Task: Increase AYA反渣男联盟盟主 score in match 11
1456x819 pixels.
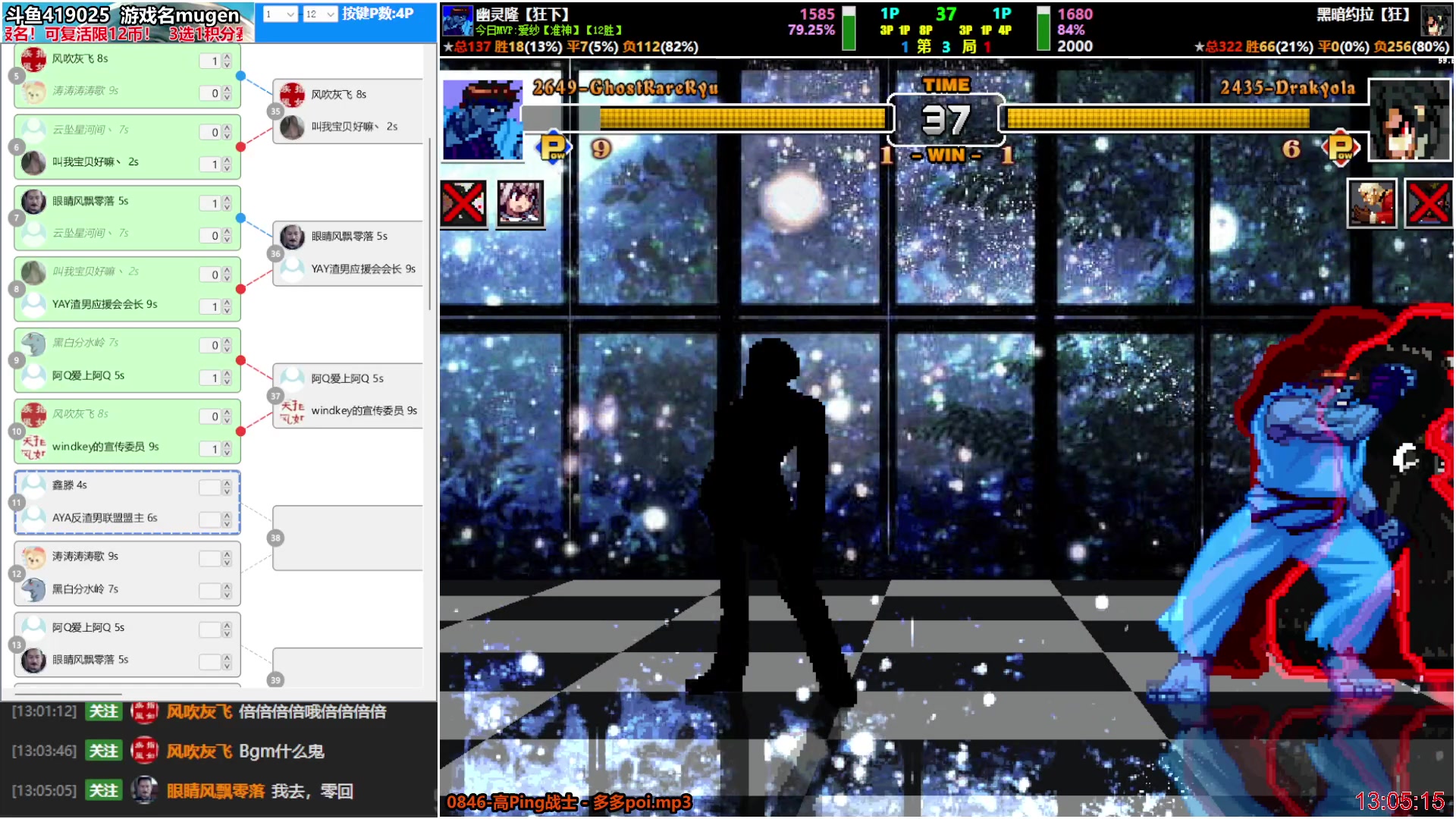Action: tap(227, 516)
